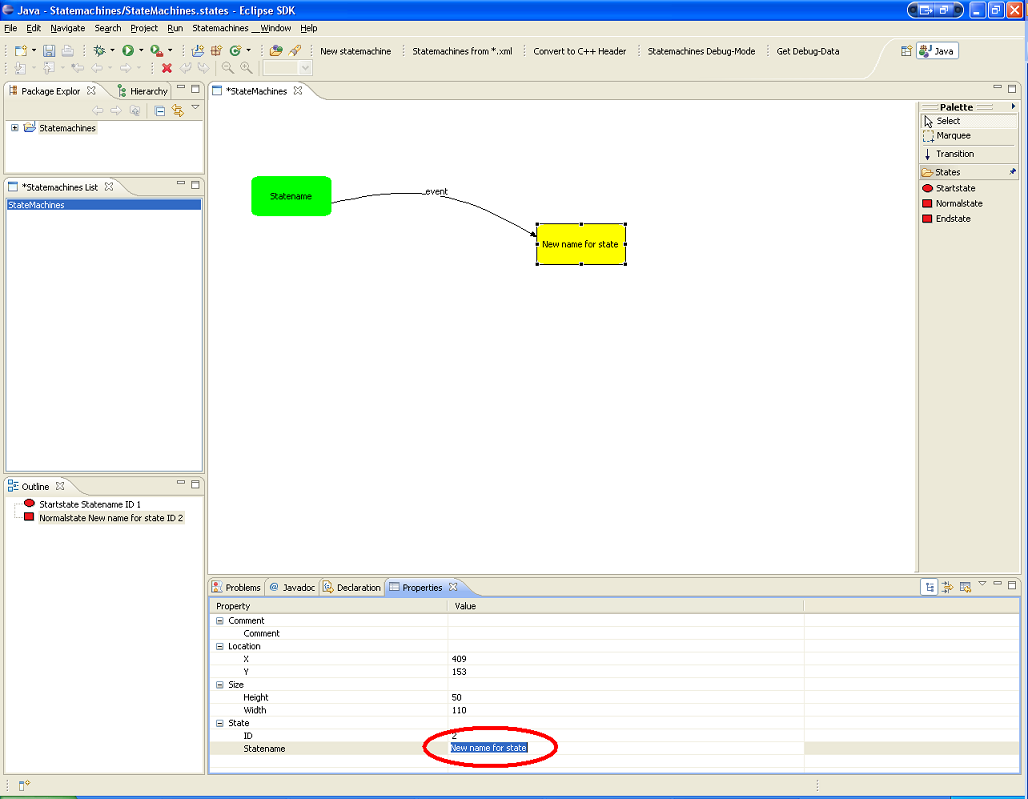Click the External Tools run icon
The width and height of the screenshot is (1028, 799).
(x=156, y=50)
